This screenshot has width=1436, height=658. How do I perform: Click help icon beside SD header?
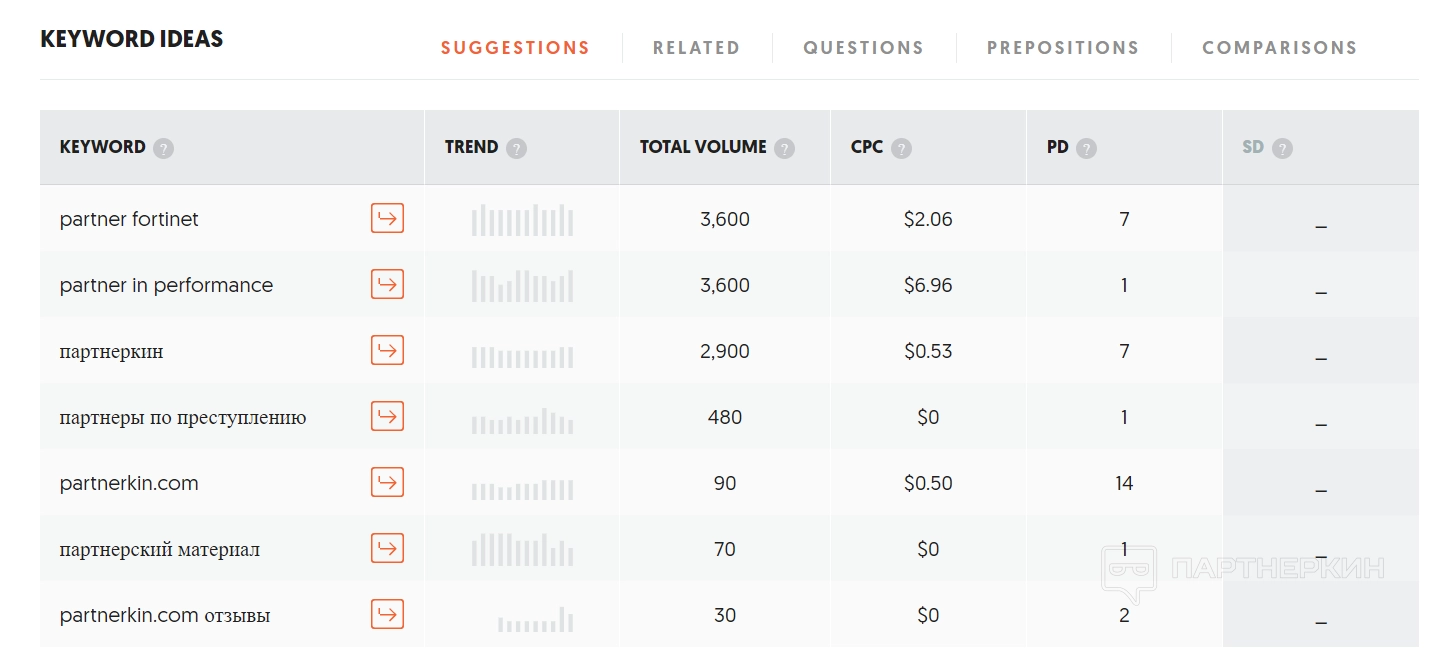point(1282,148)
